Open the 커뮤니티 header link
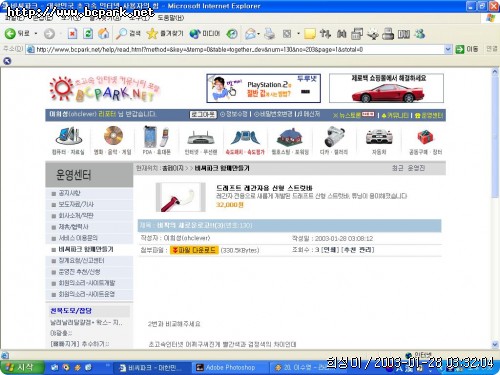This screenshot has width=500, height=375. coord(395,115)
